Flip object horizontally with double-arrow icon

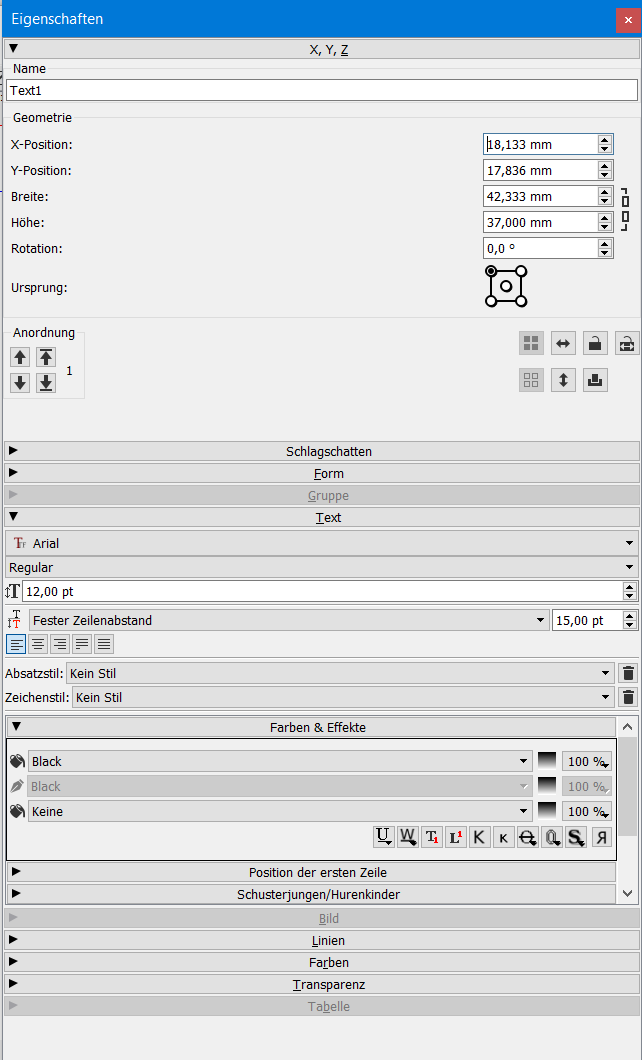point(563,343)
